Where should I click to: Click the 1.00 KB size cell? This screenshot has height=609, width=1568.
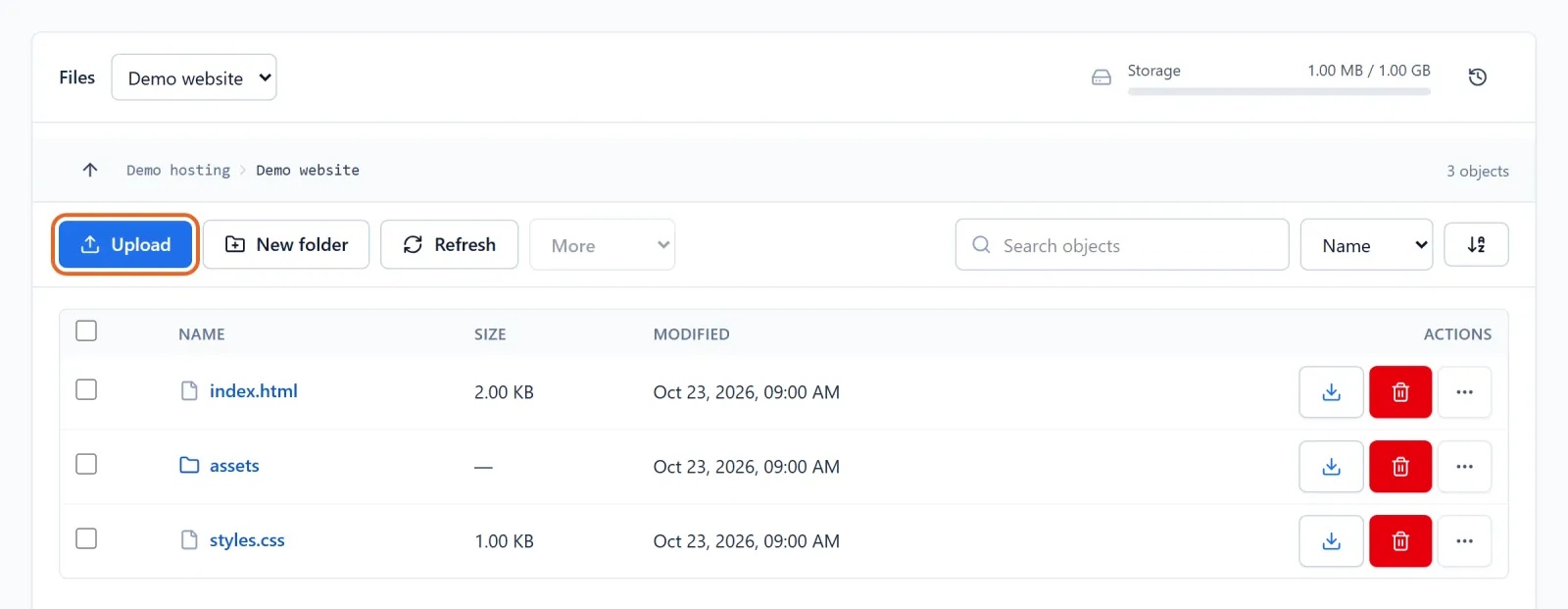(x=504, y=541)
